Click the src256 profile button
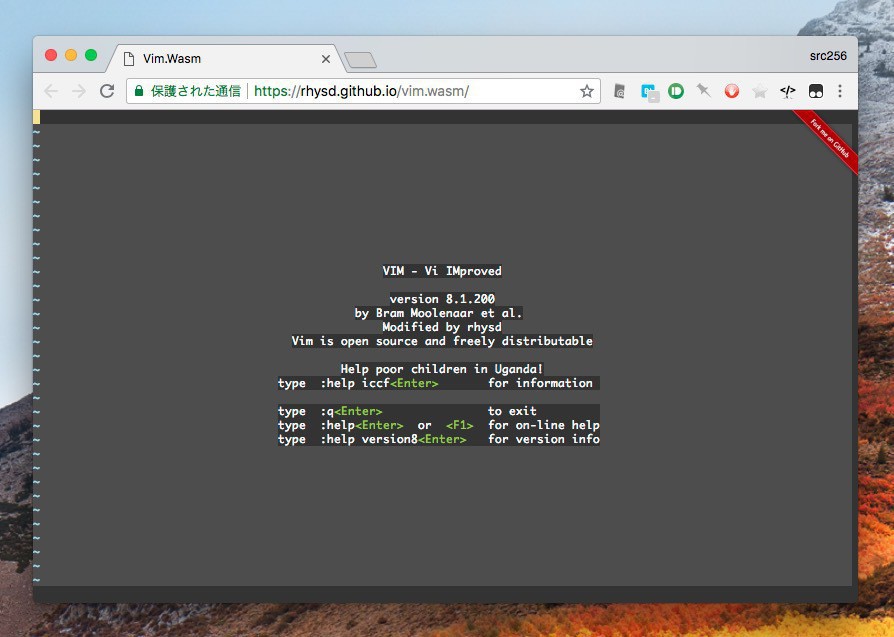This screenshot has height=637, width=894. [828, 56]
